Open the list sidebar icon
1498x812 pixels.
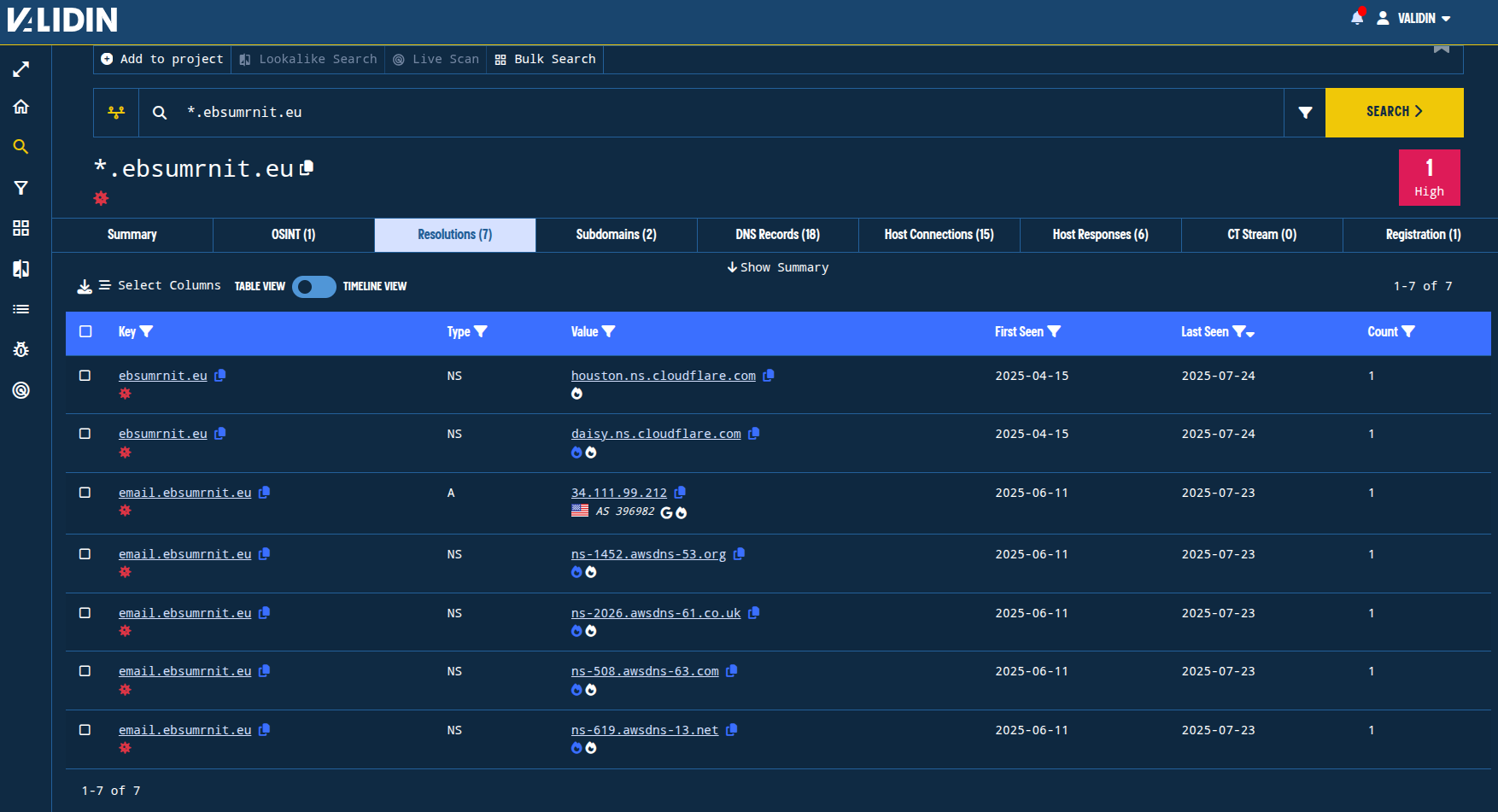pos(21,309)
